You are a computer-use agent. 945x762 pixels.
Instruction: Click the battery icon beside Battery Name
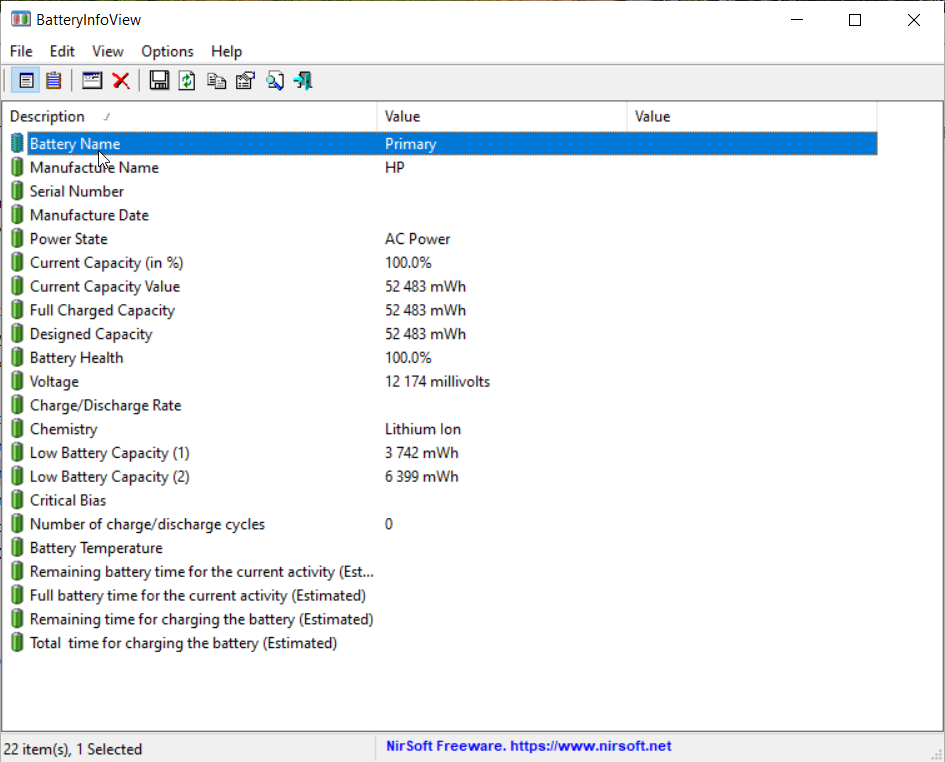[x=17, y=143]
